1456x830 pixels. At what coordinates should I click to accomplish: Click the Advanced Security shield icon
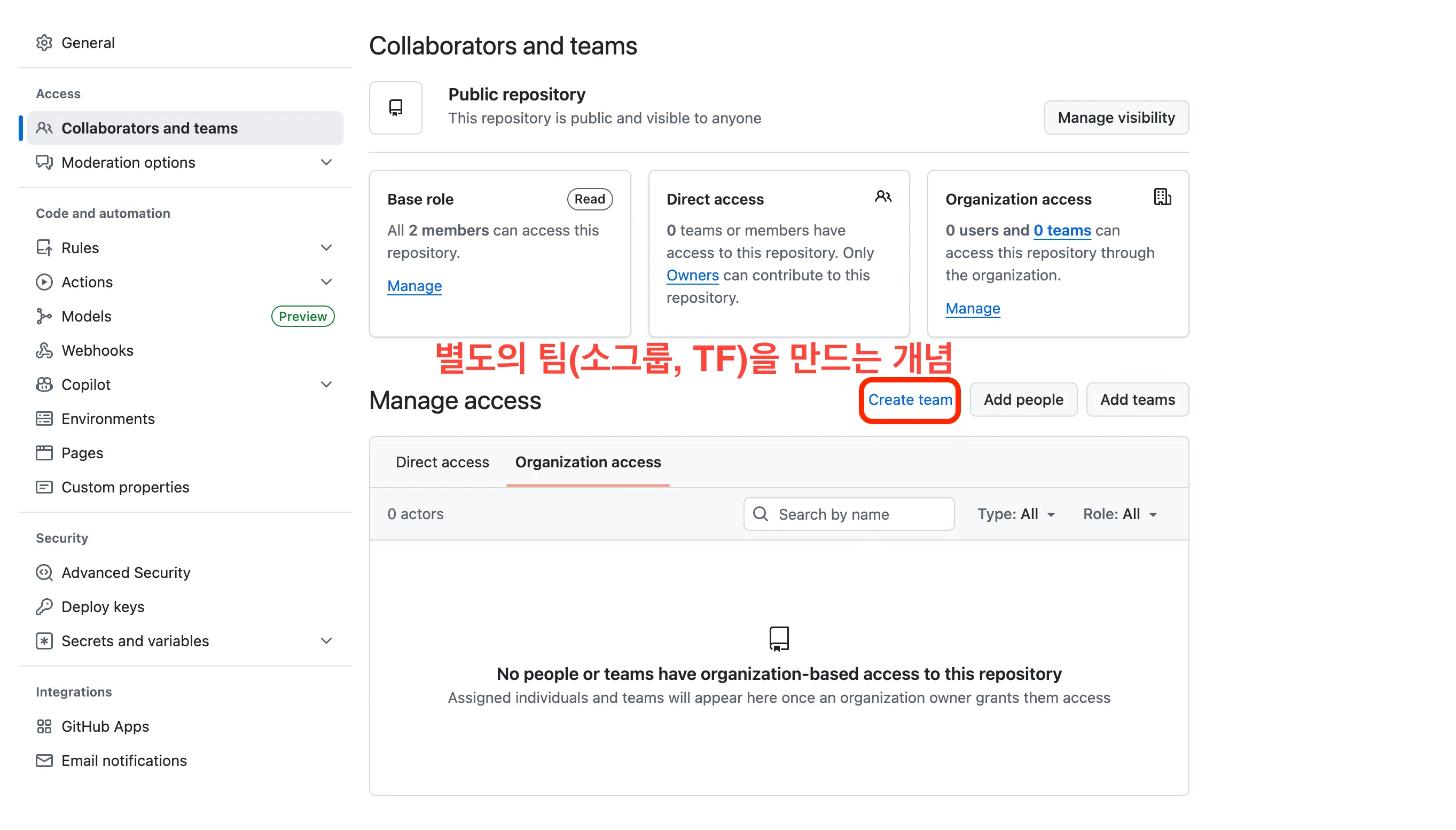point(44,573)
